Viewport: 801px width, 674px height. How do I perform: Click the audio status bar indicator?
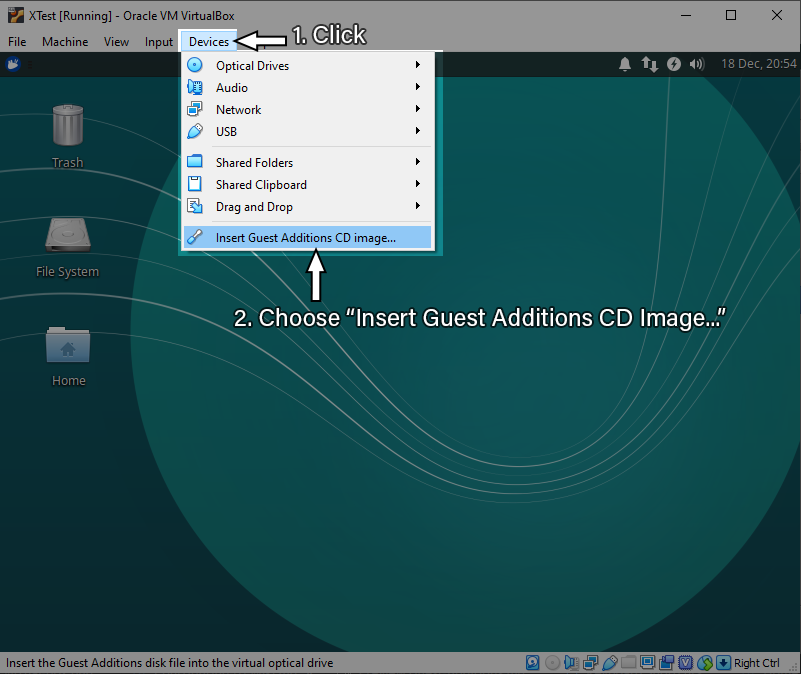[x=571, y=663]
